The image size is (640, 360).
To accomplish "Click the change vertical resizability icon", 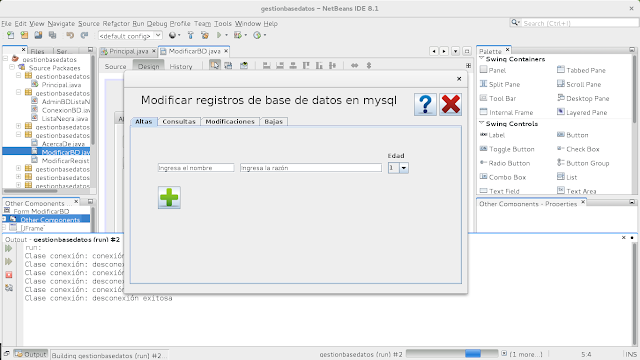I will (369, 65).
